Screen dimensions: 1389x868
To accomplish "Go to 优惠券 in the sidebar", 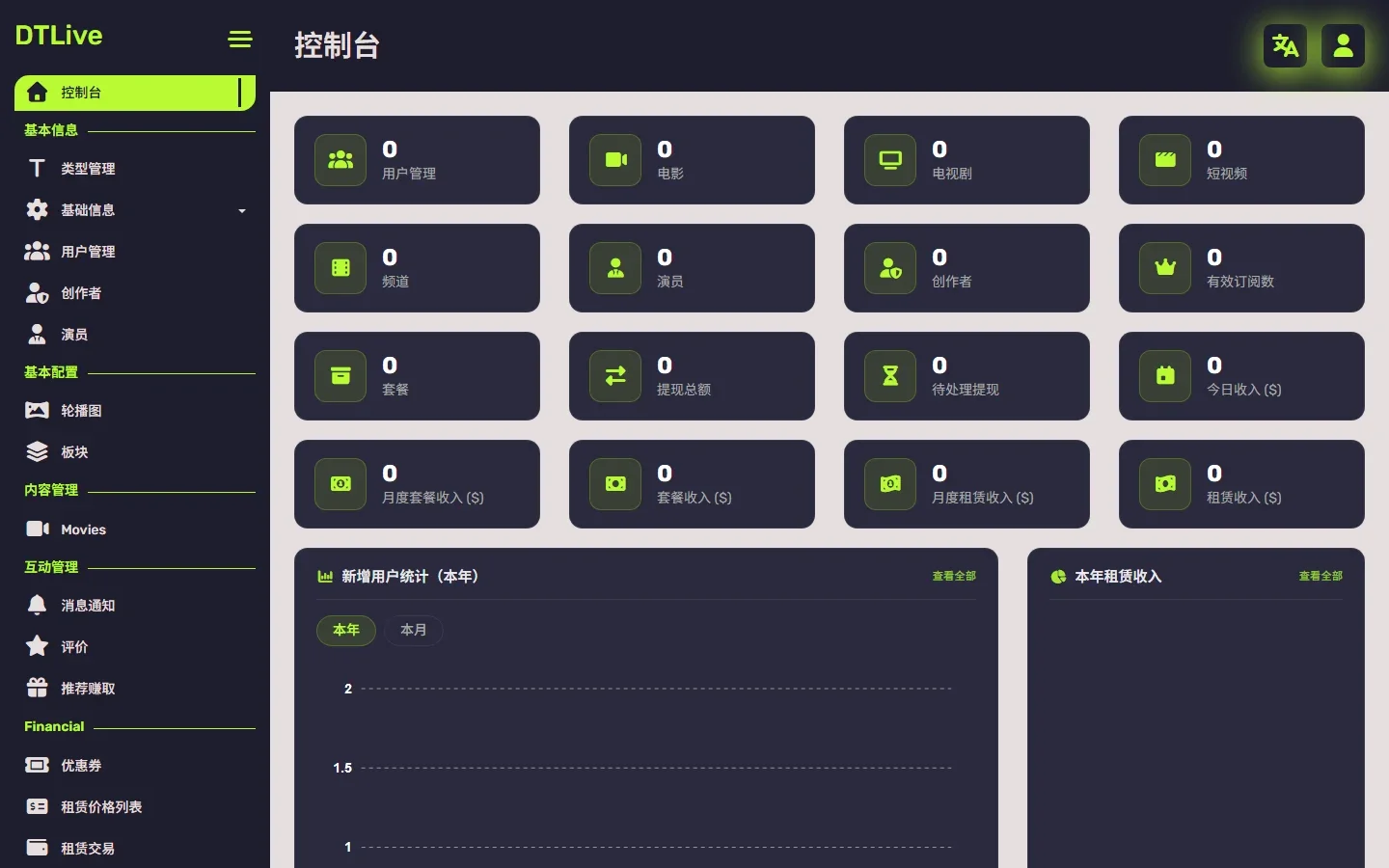I will pyautogui.click(x=135, y=766).
